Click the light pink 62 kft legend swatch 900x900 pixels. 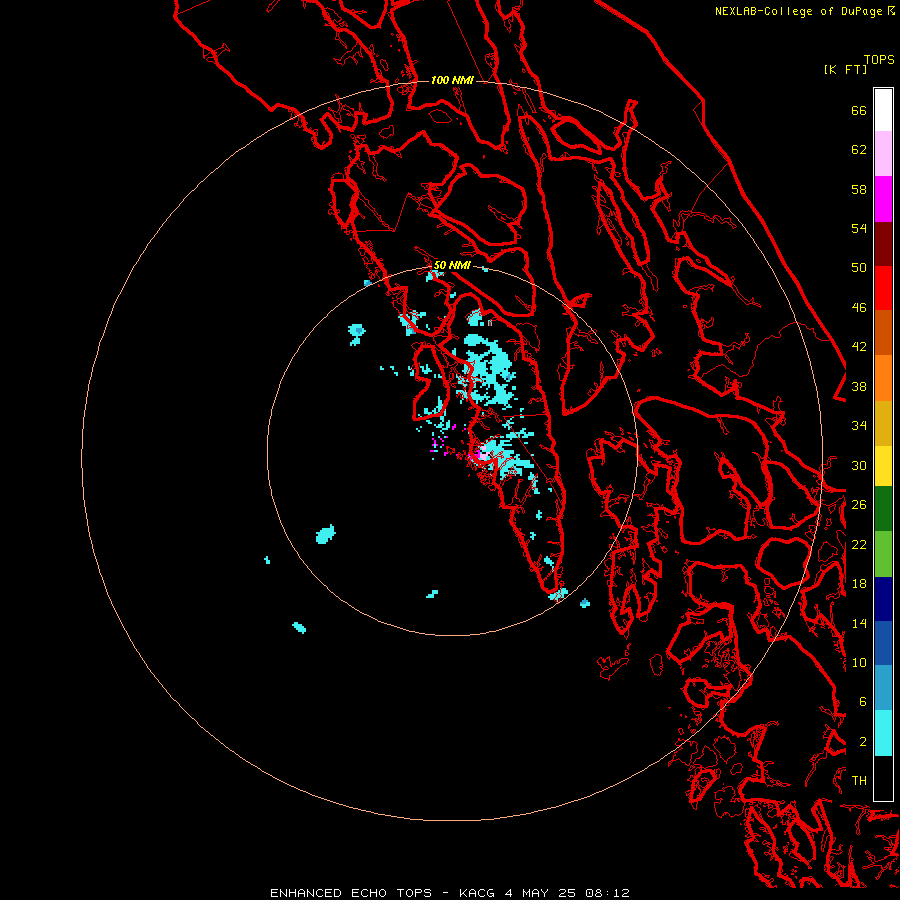[883, 154]
